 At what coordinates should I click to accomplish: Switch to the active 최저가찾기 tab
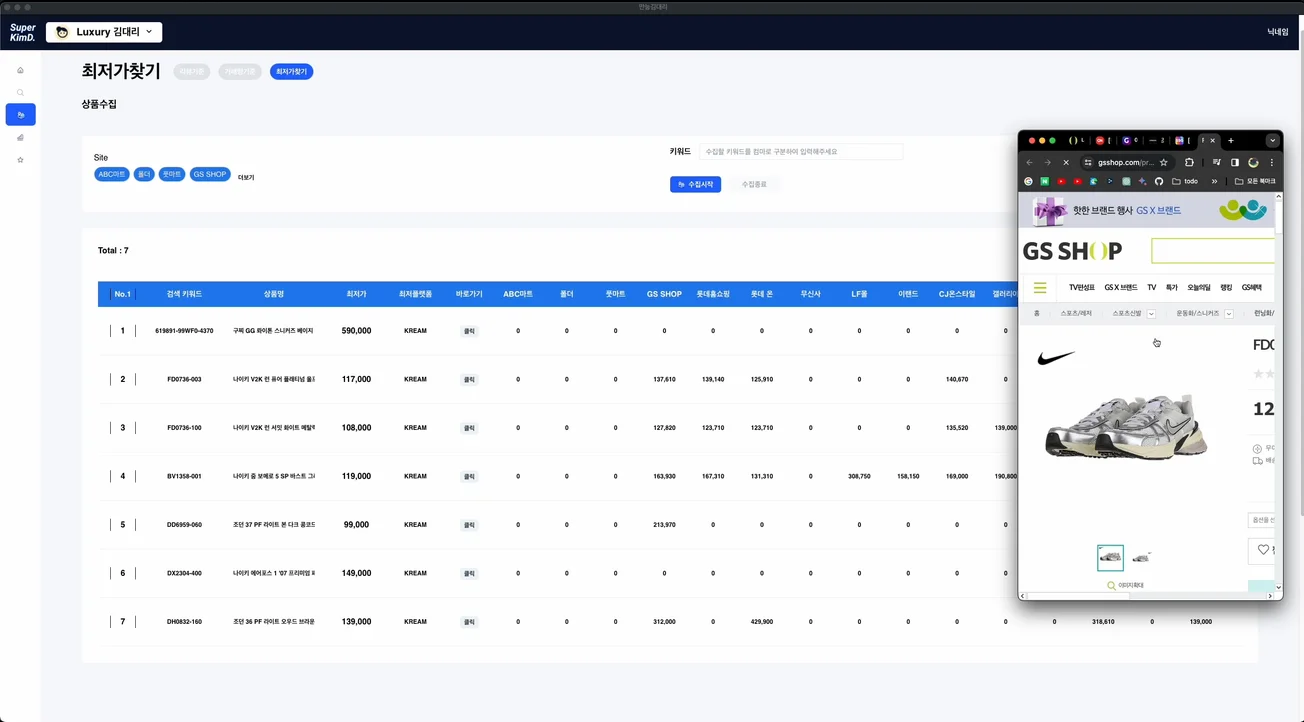click(291, 72)
